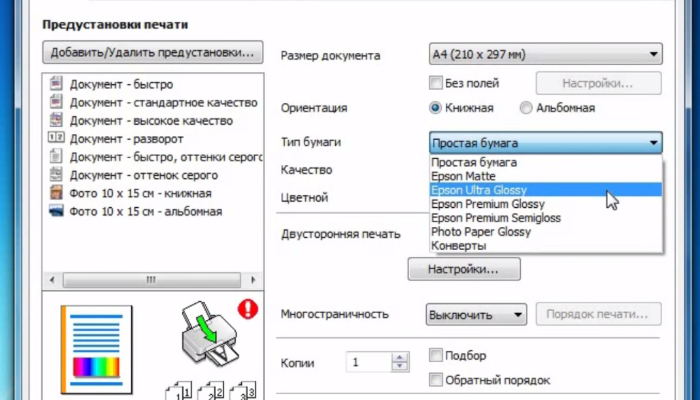Select preset 'Документ - оттенок серого'
Image resolution: width=700 pixels, height=400 pixels.
tap(144, 175)
